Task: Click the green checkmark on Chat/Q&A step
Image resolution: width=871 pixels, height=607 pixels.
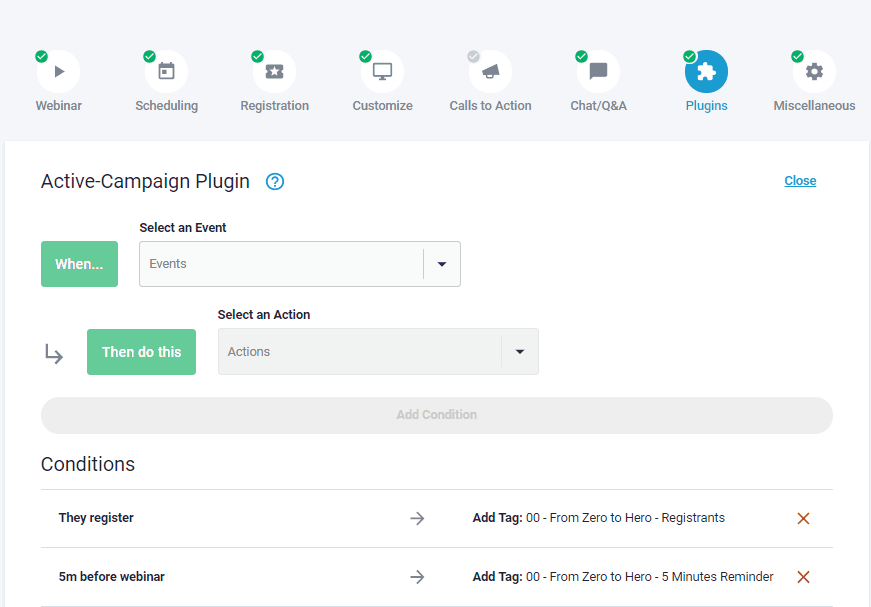Action: pos(582,56)
